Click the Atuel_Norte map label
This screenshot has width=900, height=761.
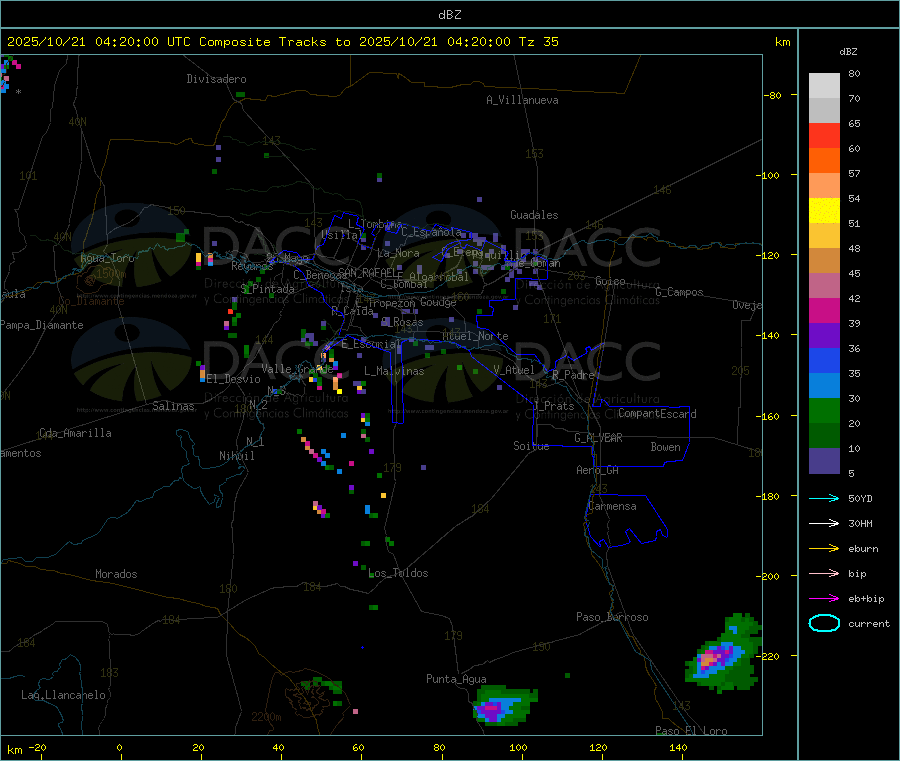point(475,336)
